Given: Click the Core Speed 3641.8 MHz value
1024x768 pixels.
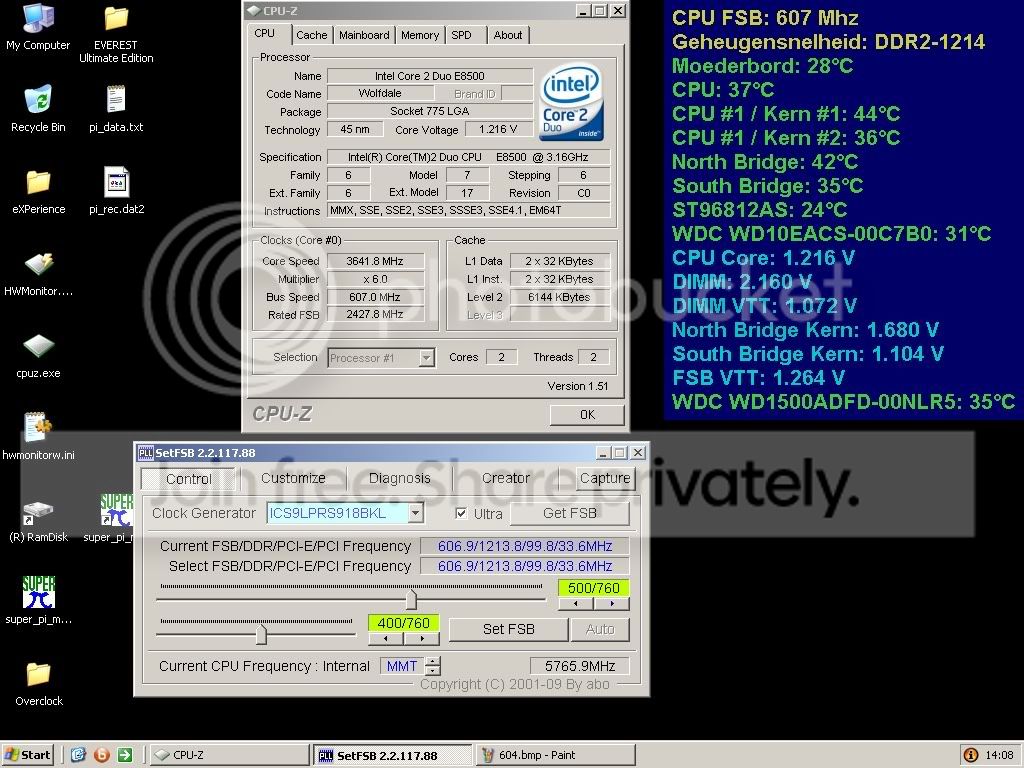Looking at the screenshot, I should (376, 261).
